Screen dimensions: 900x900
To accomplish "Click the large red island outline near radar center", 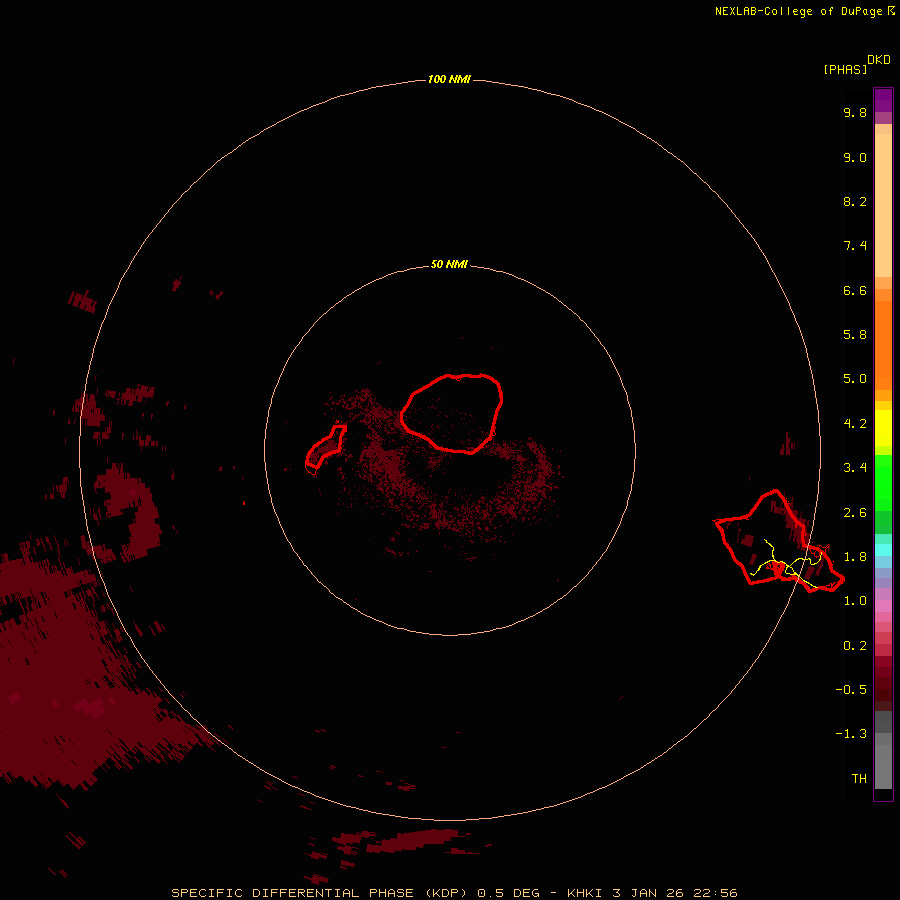I will pyautogui.click(x=451, y=414).
